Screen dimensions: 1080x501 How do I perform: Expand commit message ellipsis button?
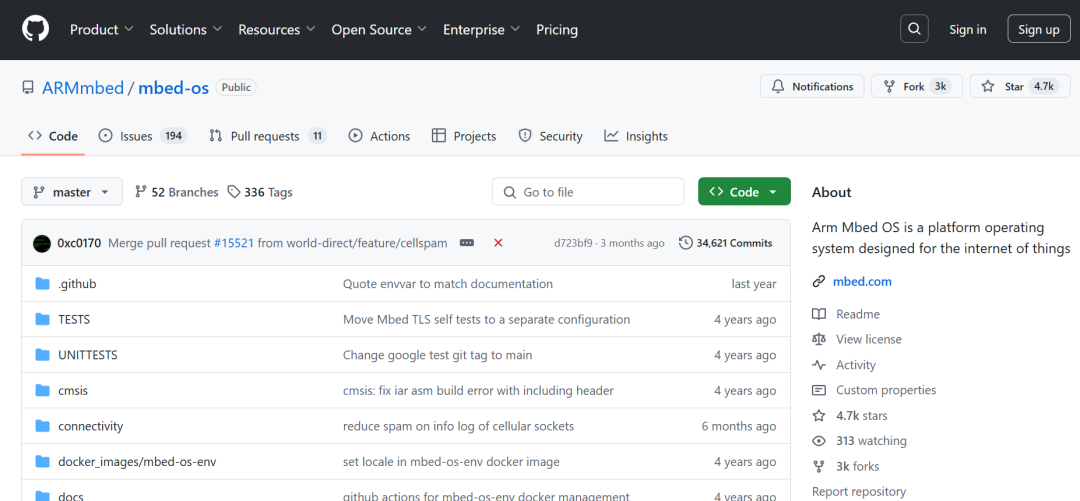pos(467,243)
